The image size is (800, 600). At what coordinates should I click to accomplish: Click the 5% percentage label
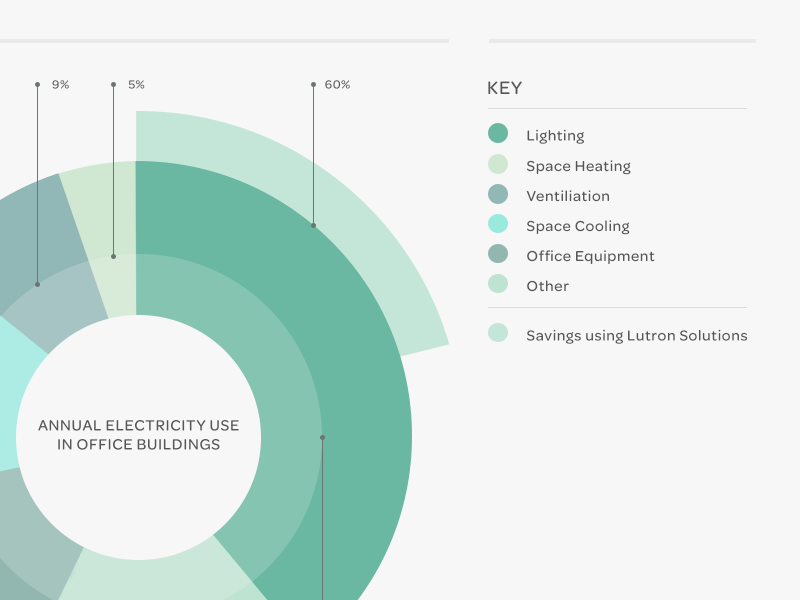[136, 85]
